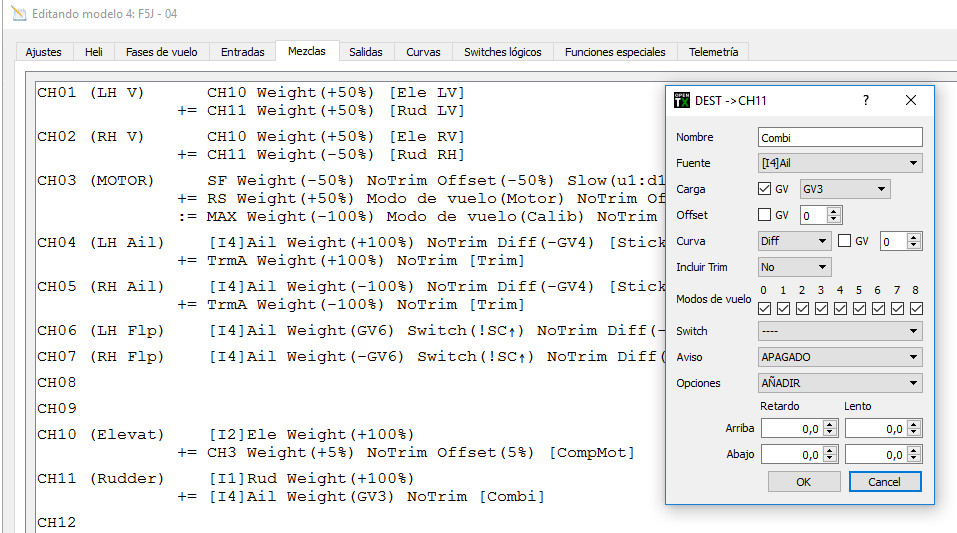The height and width of the screenshot is (533, 957).
Task: Close the DEST CH11 dialog
Action: click(x=910, y=100)
